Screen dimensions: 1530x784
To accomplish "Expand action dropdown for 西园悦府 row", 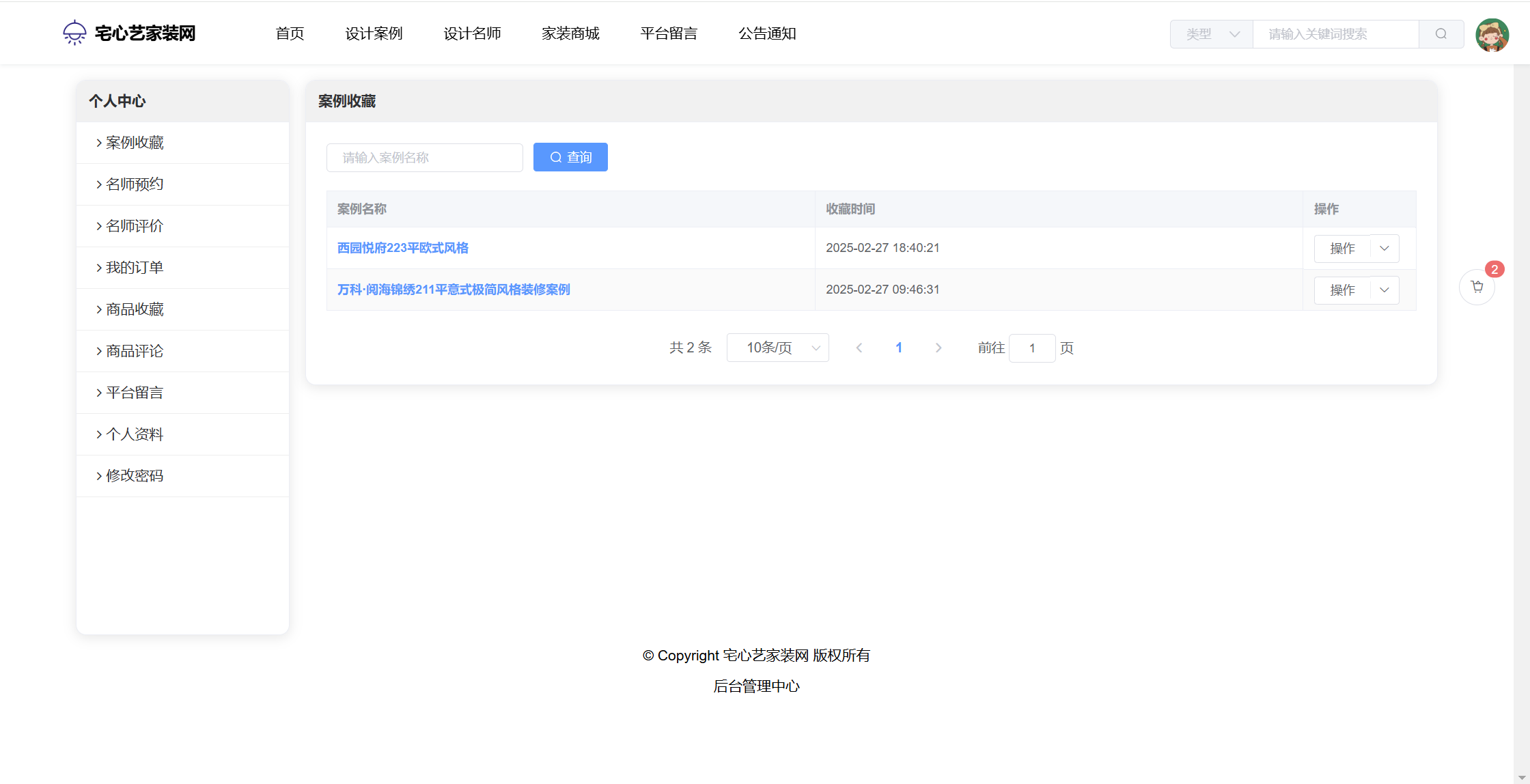I will point(1385,249).
